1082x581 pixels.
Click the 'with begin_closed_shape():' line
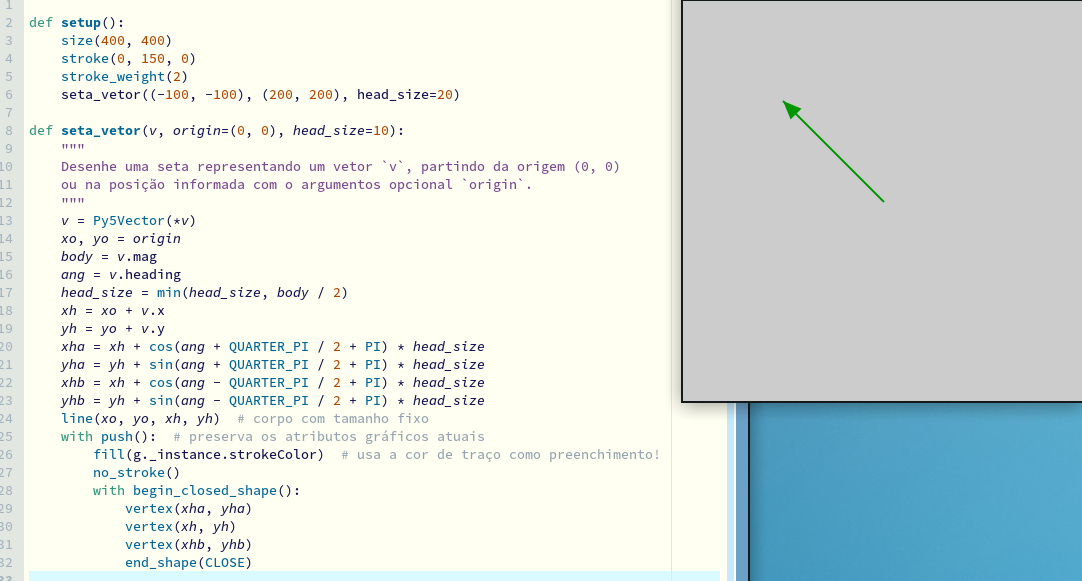pyautogui.click(x=197, y=490)
